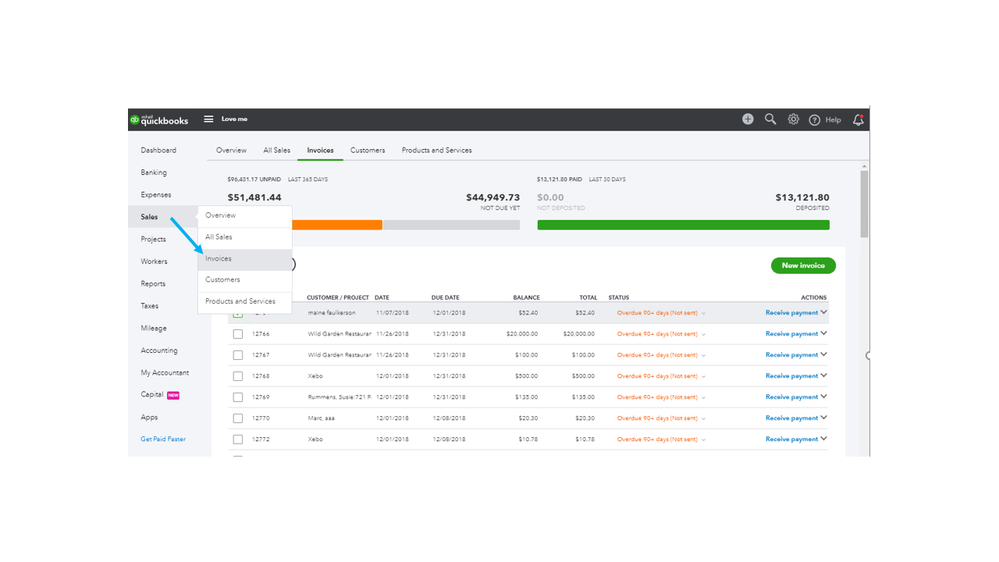Click the NEW badge beside Capital
Image resolution: width=999 pixels, height=562 pixels.
pyautogui.click(x=173, y=395)
